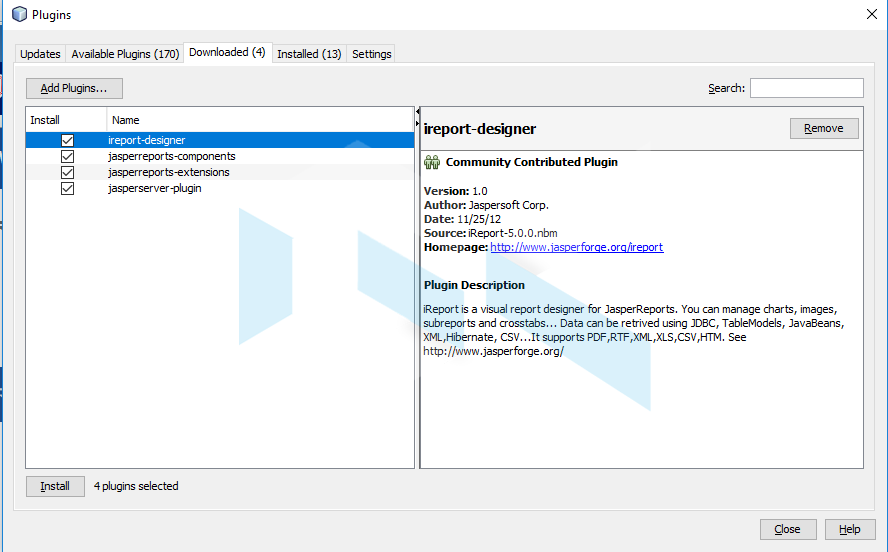Toggle the jasperserver-plugin install checkbox
Image resolution: width=888 pixels, height=552 pixels.
click(67, 189)
